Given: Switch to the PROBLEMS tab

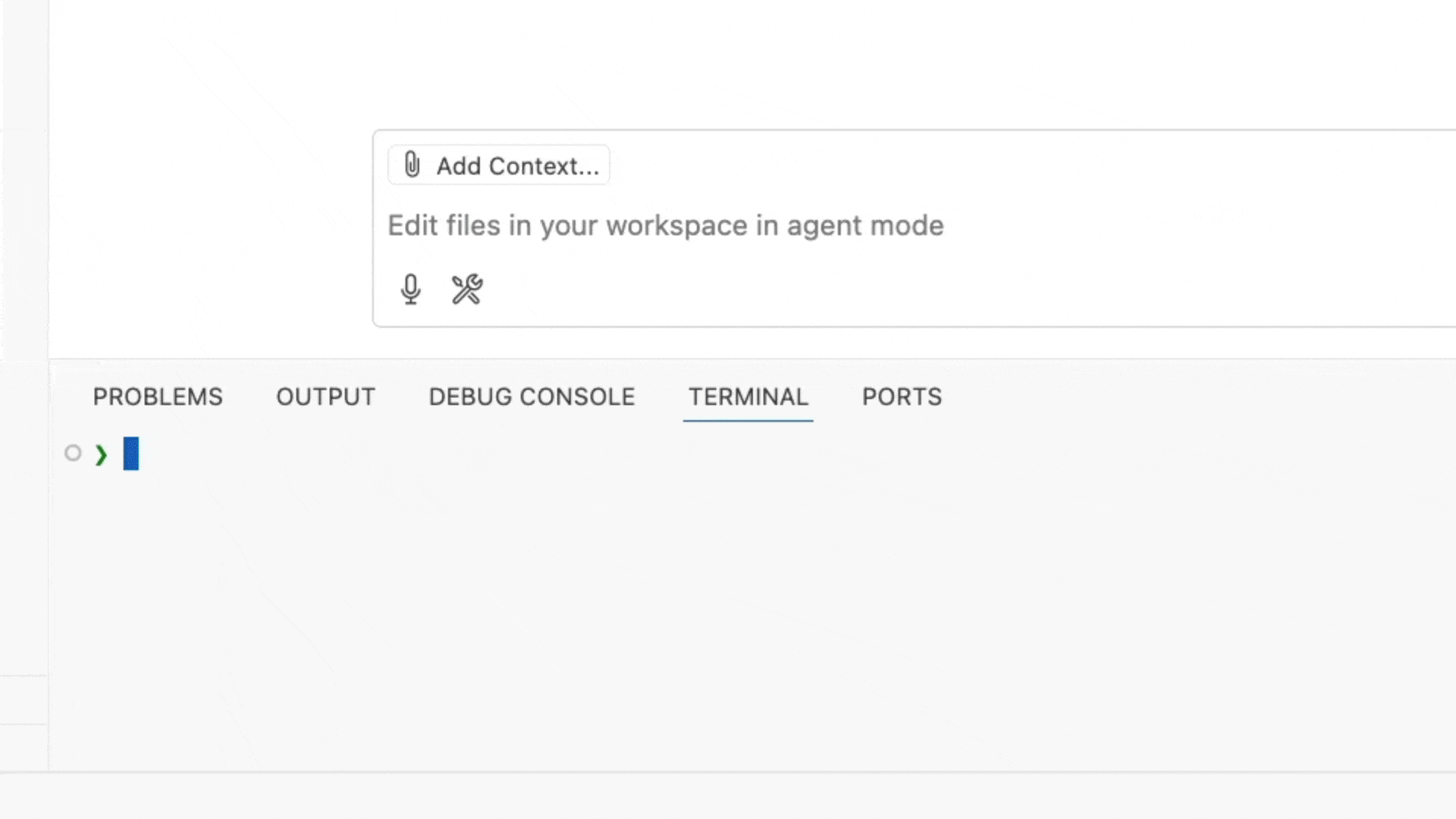Looking at the screenshot, I should tap(157, 397).
